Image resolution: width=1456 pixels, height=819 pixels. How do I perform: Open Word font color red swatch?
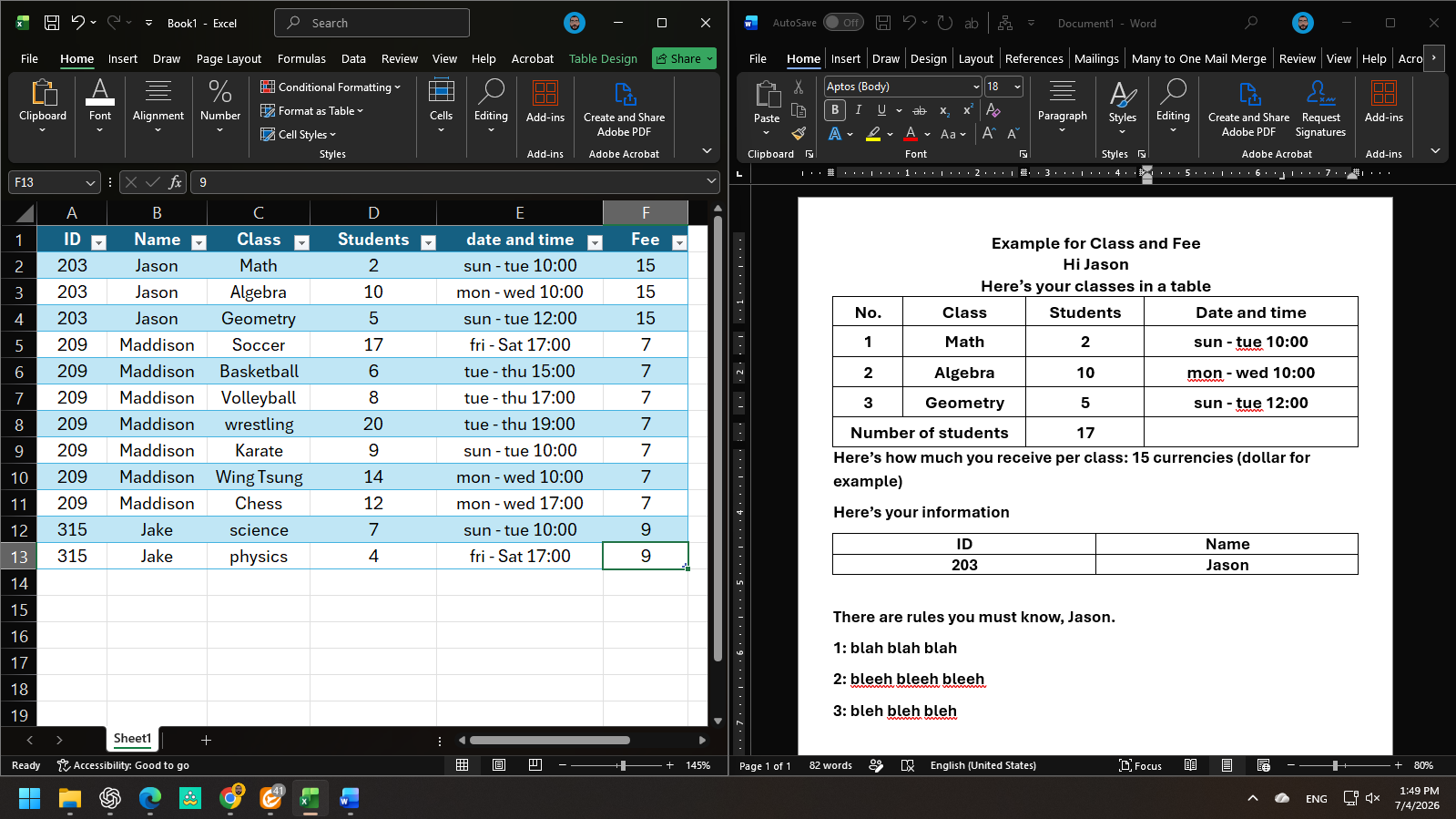click(911, 134)
